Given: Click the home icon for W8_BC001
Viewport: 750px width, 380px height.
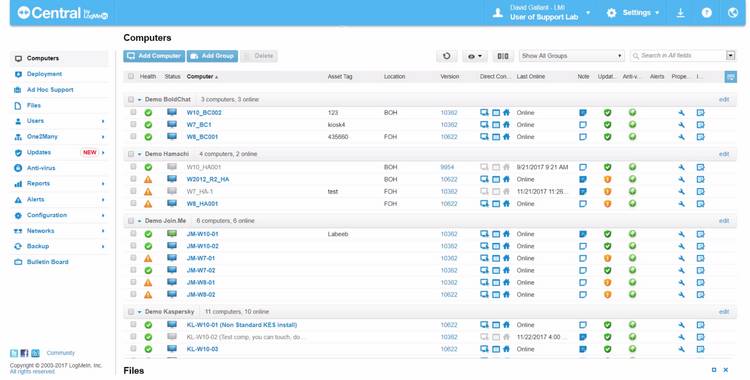Looking at the screenshot, I should point(506,137).
